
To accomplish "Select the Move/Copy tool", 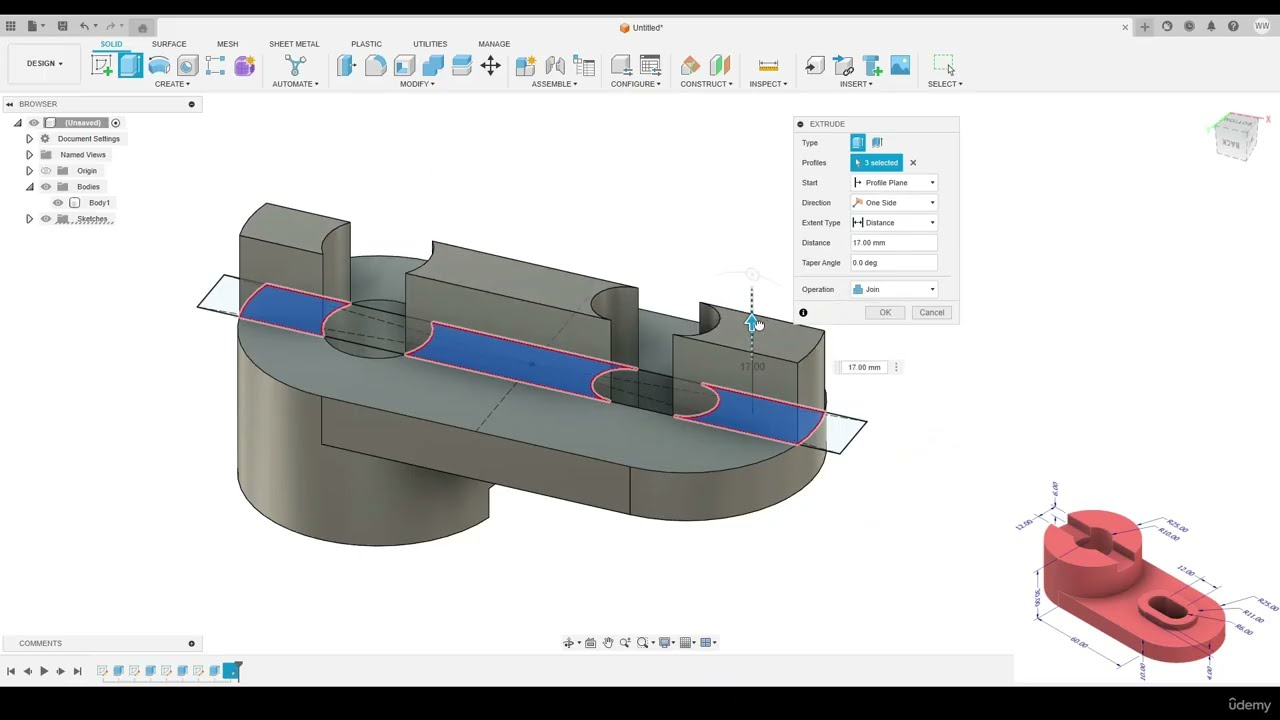I will (x=490, y=66).
